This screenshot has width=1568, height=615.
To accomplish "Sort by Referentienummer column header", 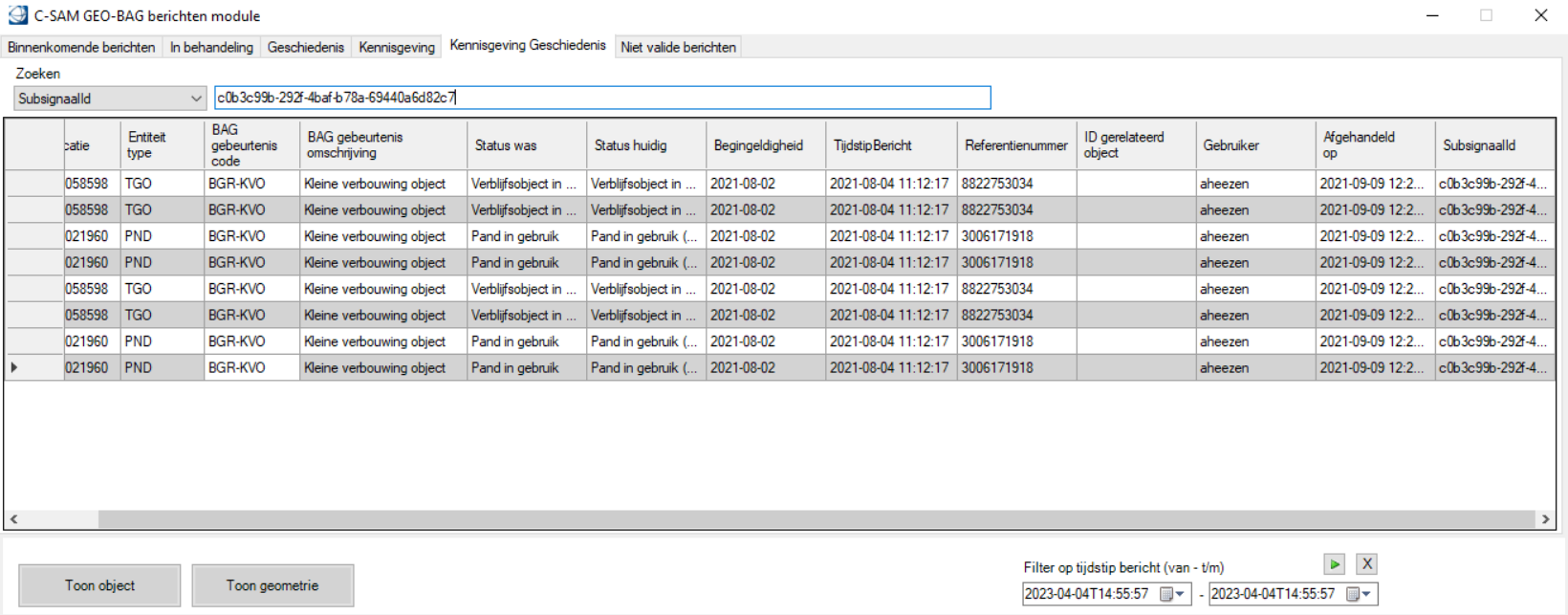I will pos(1016,144).
